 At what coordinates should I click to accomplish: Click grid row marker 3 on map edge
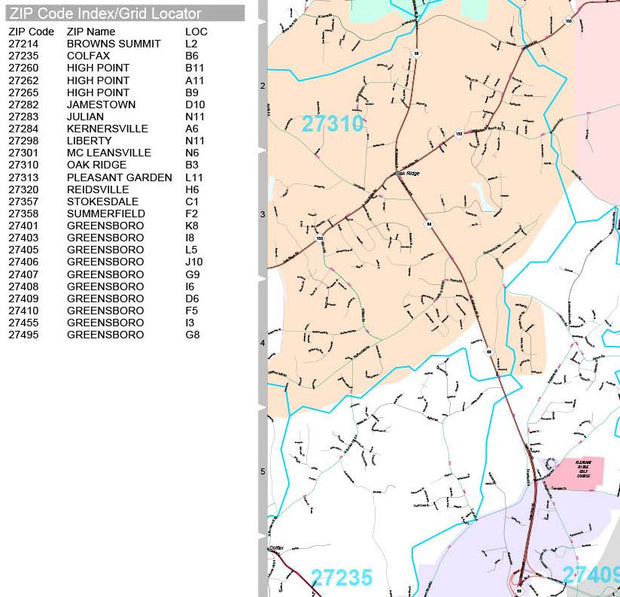point(263,215)
